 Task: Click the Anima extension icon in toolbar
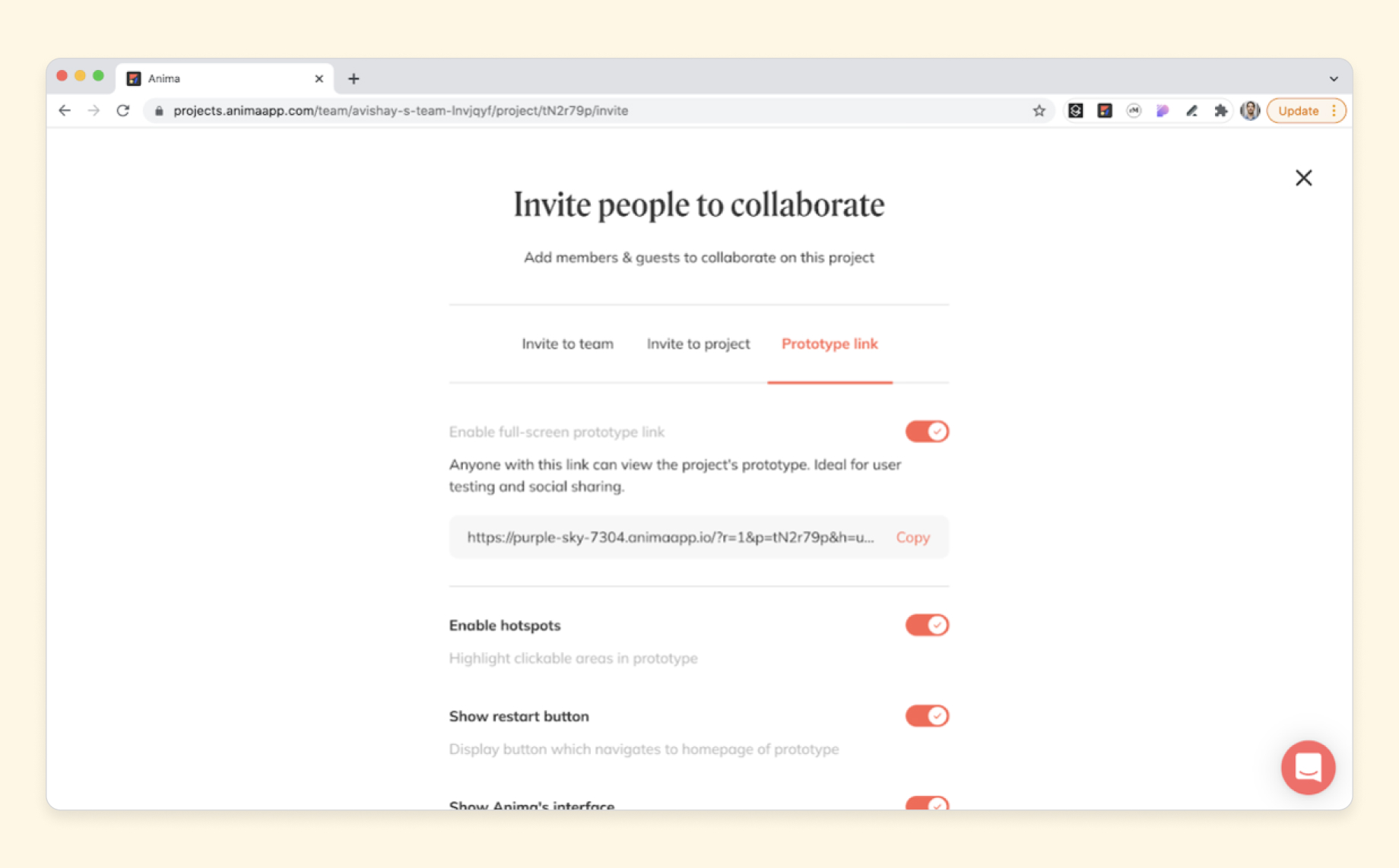(x=1104, y=111)
